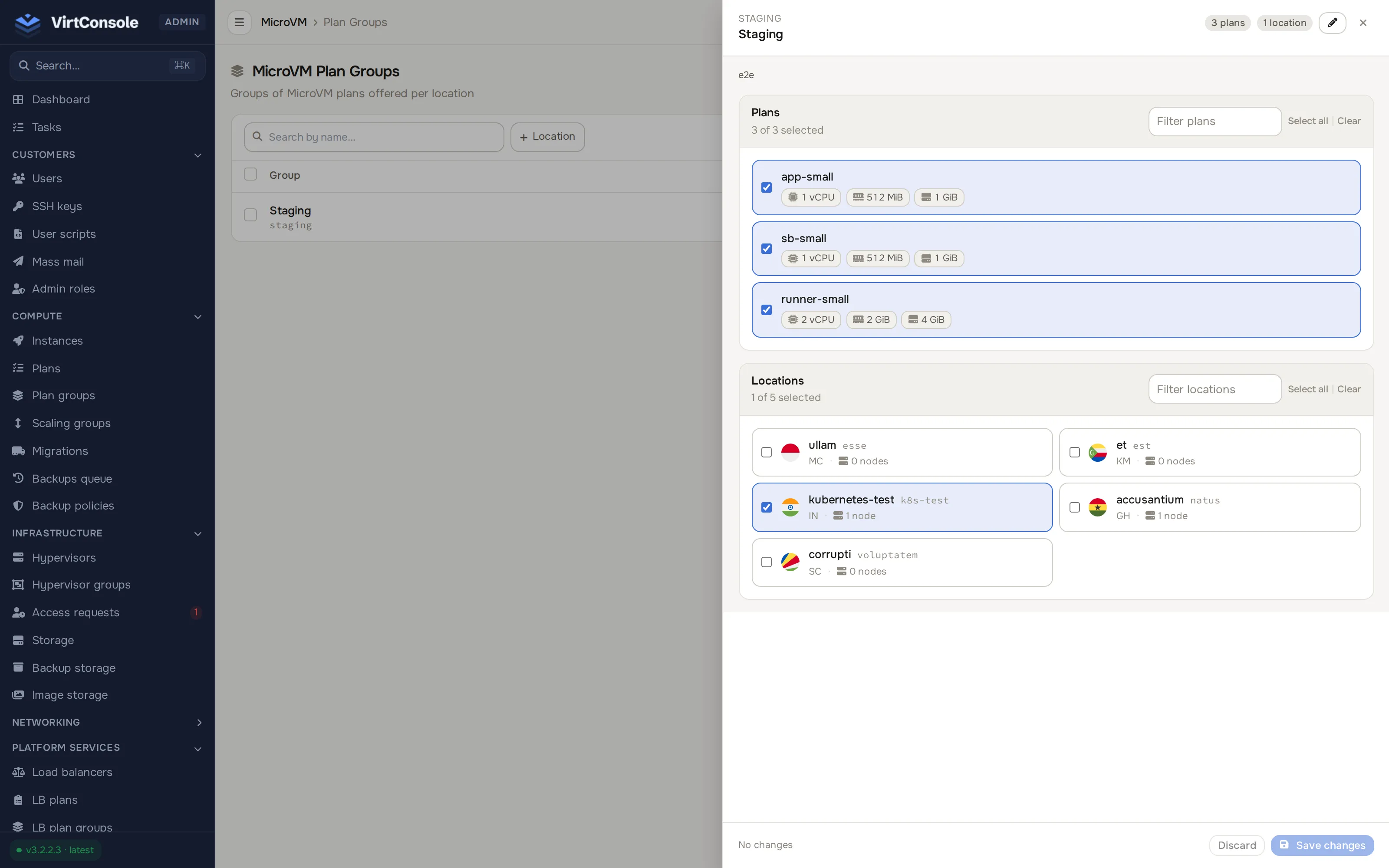Click the Instances rocket icon
The height and width of the screenshot is (868, 1389).
[x=18, y=341]
